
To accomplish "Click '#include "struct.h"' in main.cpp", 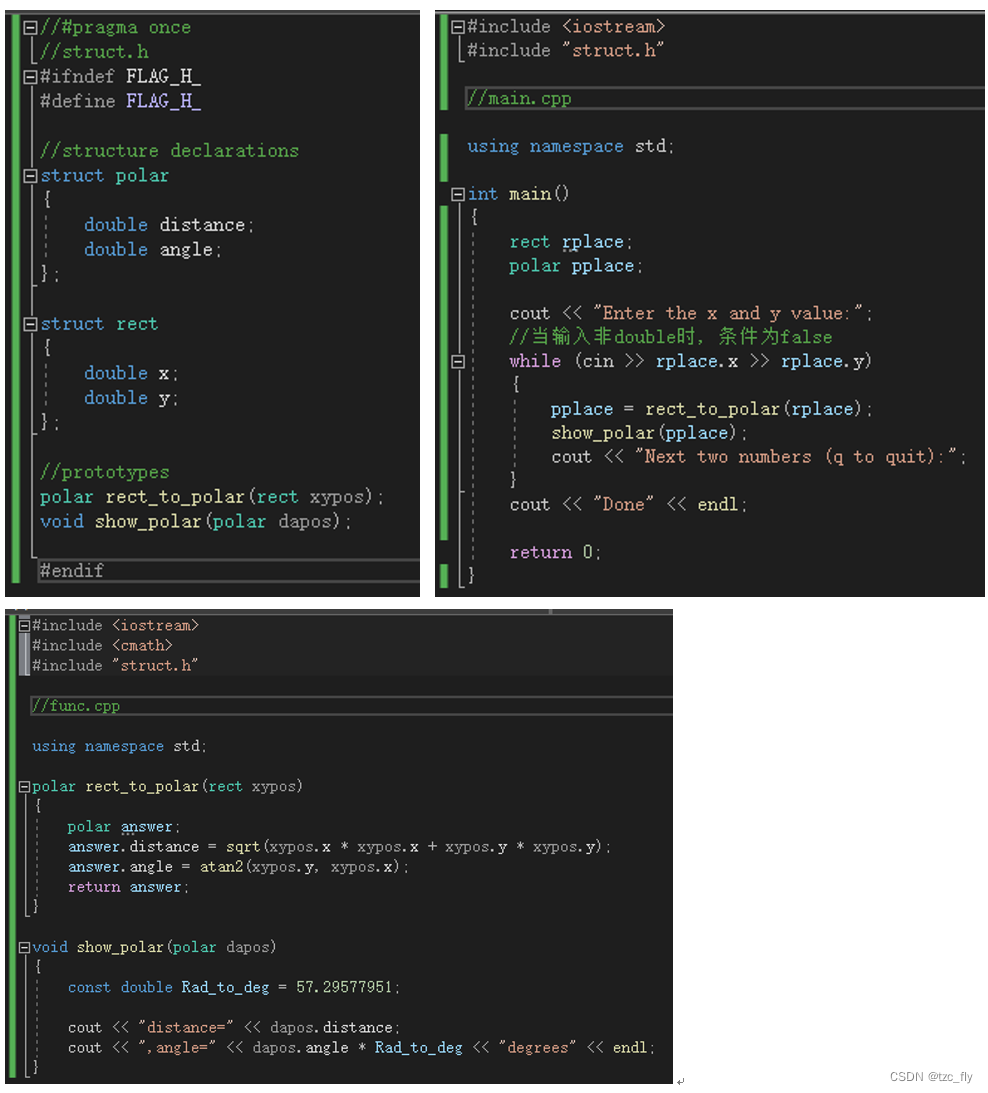I will 565,51.
